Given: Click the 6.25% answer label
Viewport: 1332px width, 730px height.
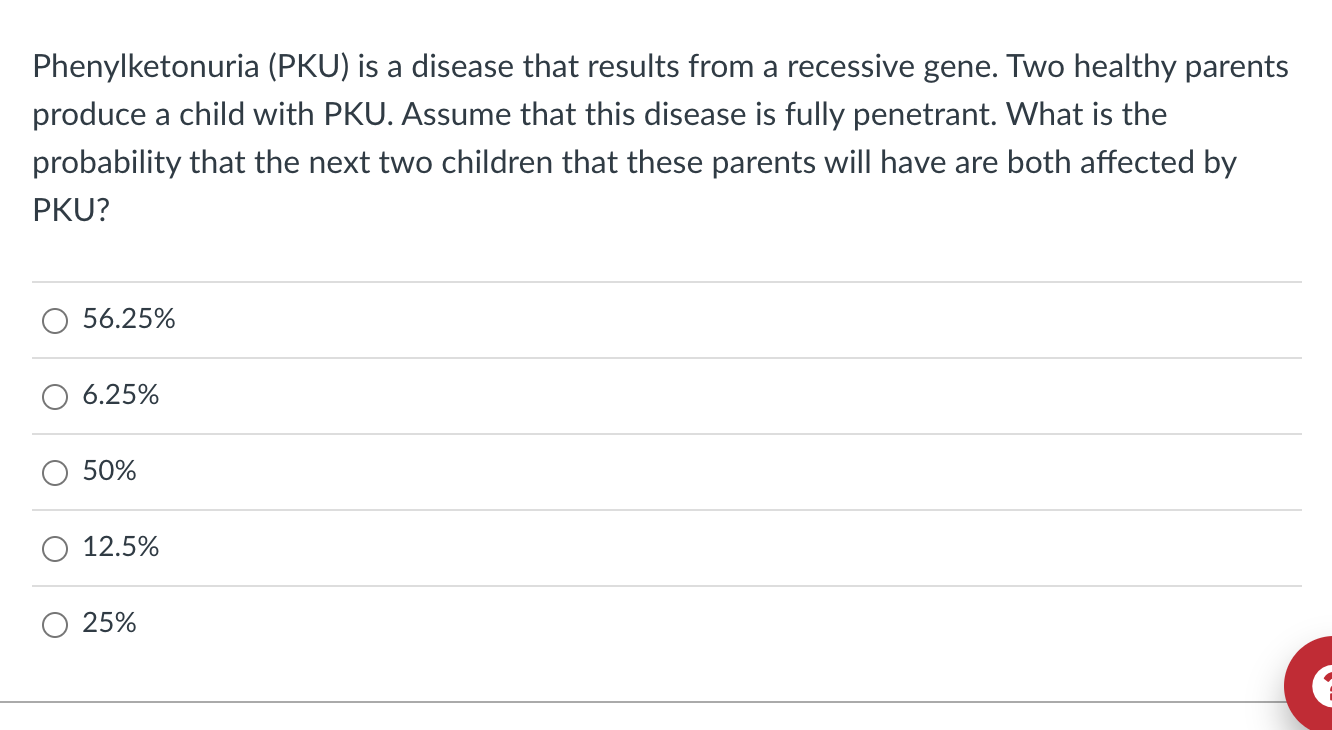Looking at the screenshot, I should pos(121,395).
